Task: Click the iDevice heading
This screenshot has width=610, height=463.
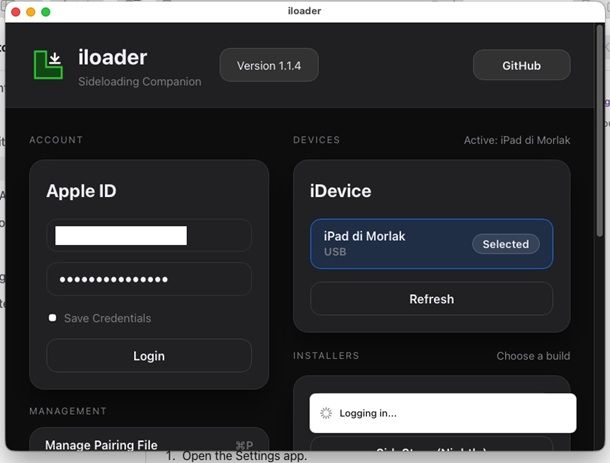Action: point(340,191)
